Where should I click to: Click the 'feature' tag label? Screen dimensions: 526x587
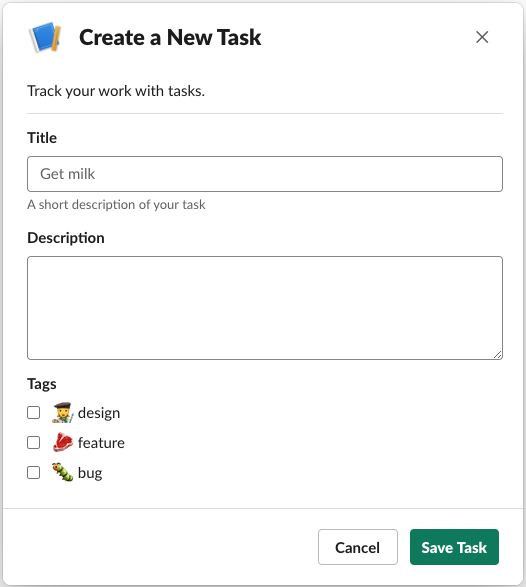[x=101, y=443]
